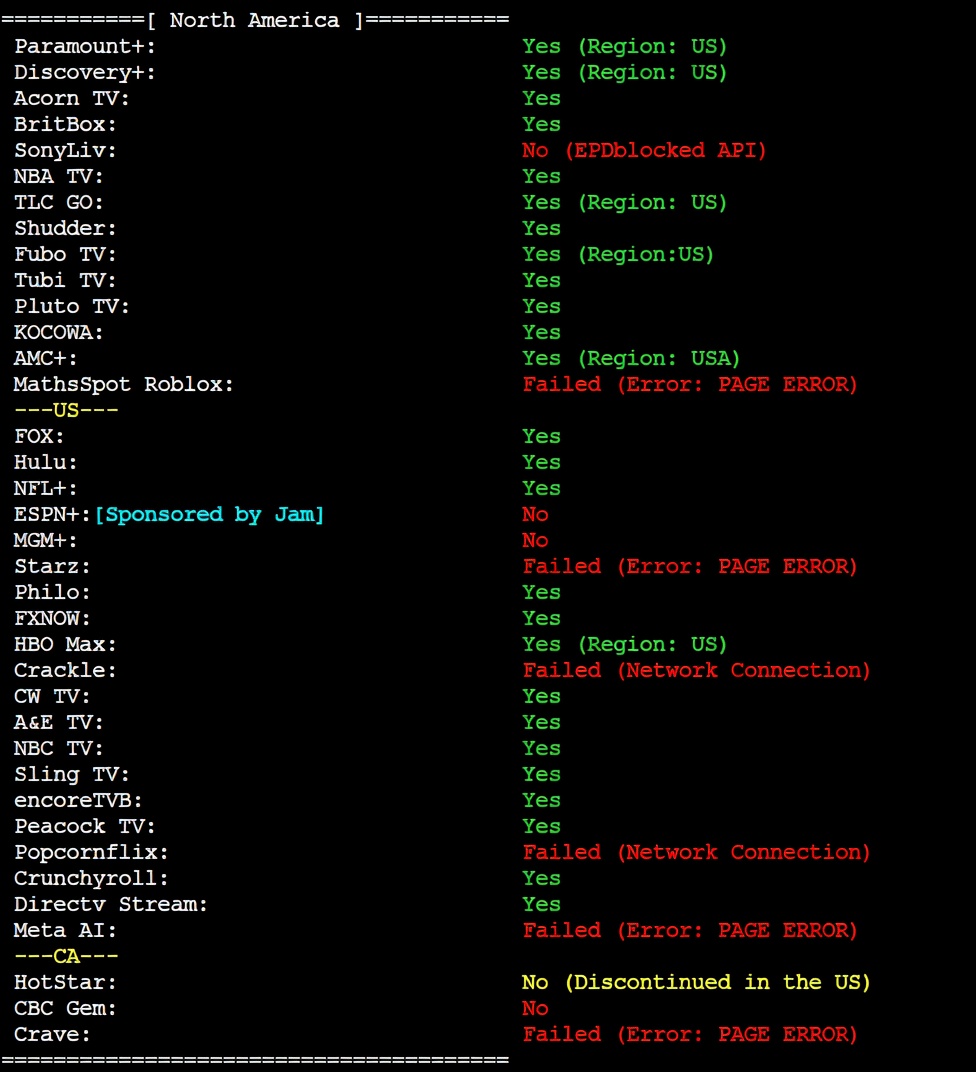Screen dimensions: 976x1072
Task: Select the Popcornflix service name
Action: (x=91, y=852)
